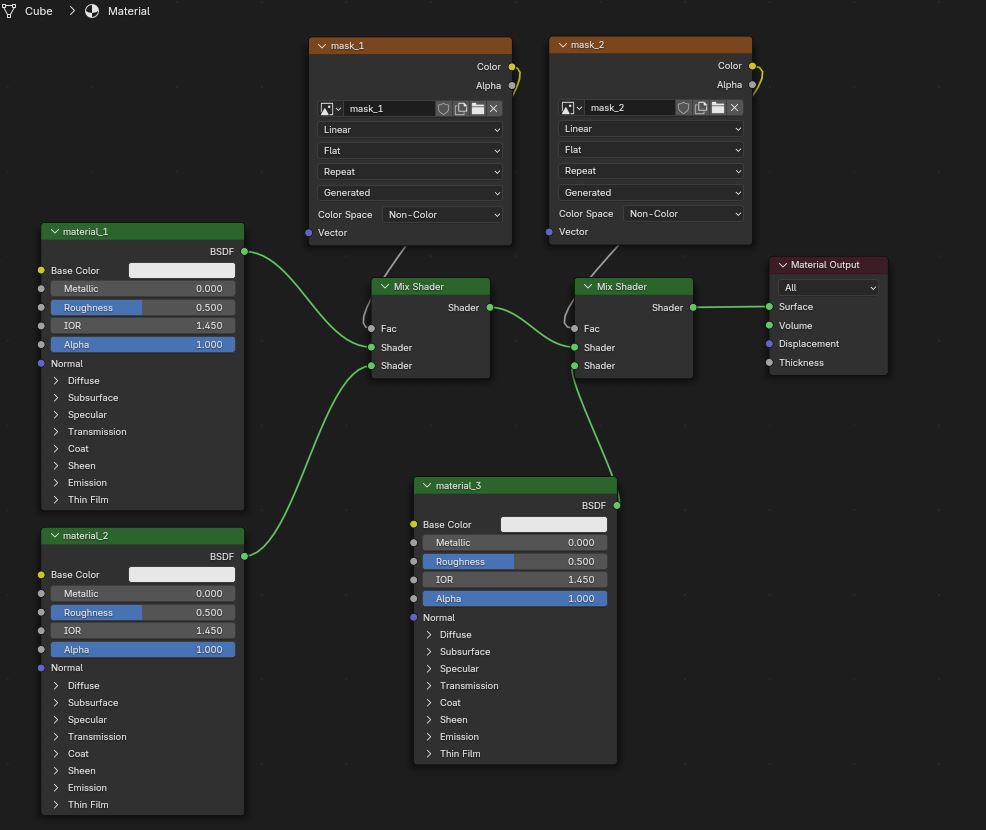
Task: Click the new image copy icon on mask_1
Action: point(461,109)
